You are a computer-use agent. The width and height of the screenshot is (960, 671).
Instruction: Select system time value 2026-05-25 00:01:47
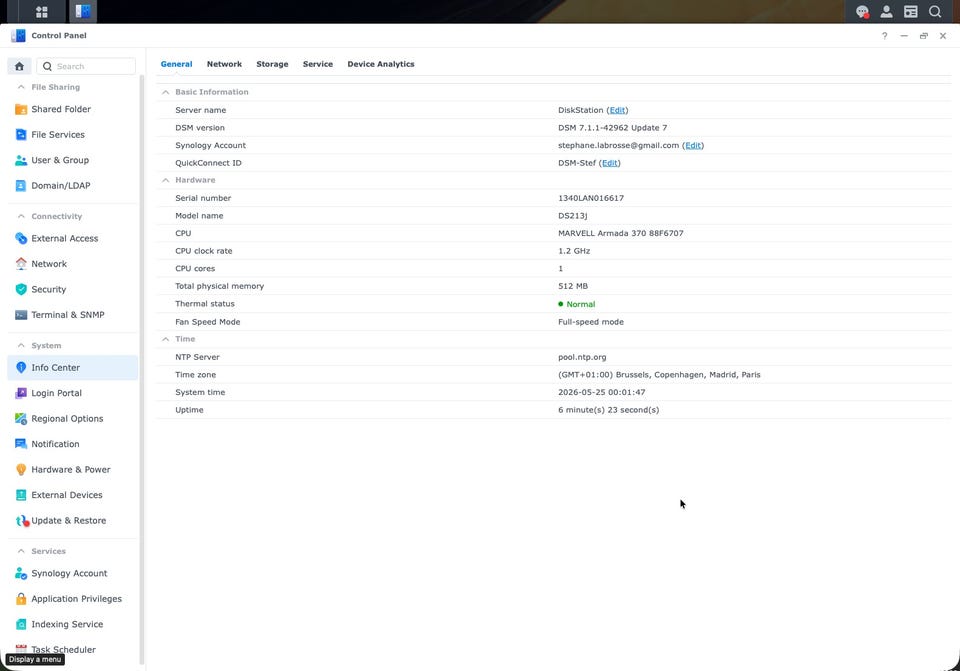(602, 392)
